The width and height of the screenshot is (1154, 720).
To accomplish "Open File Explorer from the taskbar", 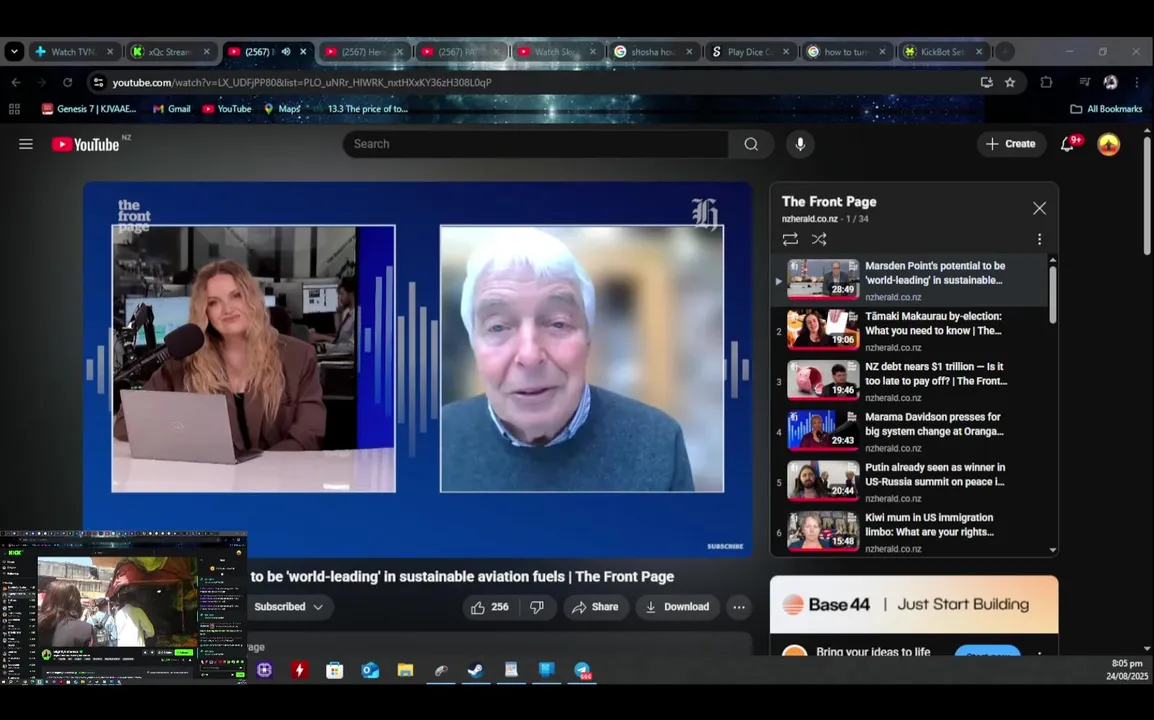I will [406, 670].
